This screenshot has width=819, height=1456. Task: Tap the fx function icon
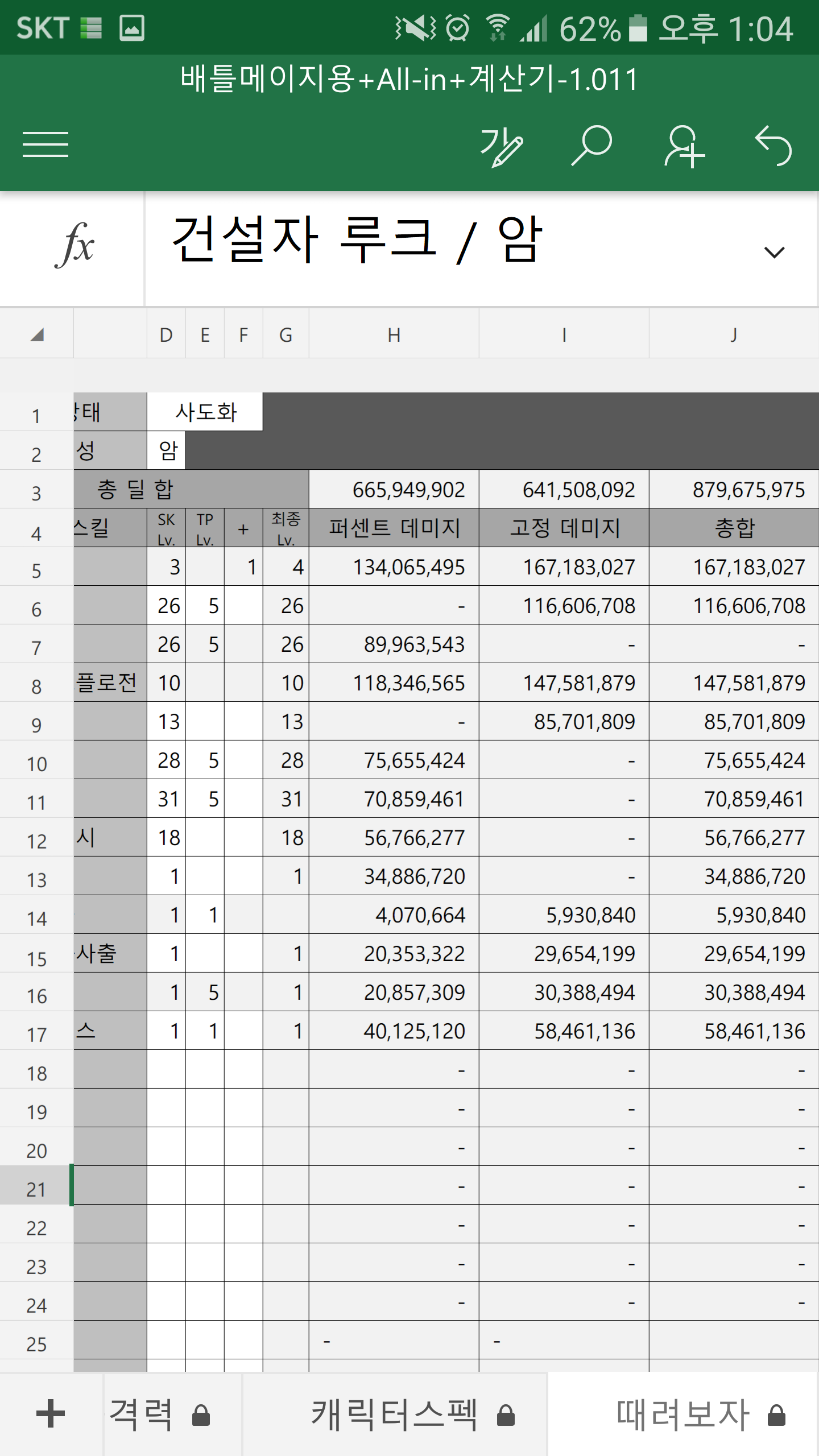[x=74, y=246]
